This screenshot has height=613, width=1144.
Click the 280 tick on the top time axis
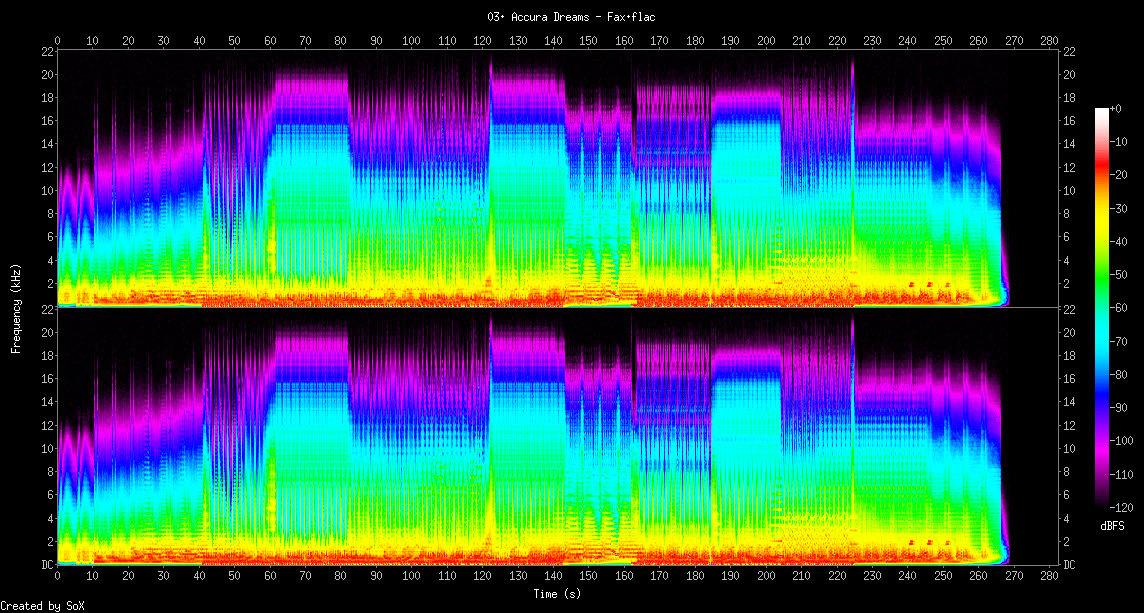click(x=1048, y=41)
